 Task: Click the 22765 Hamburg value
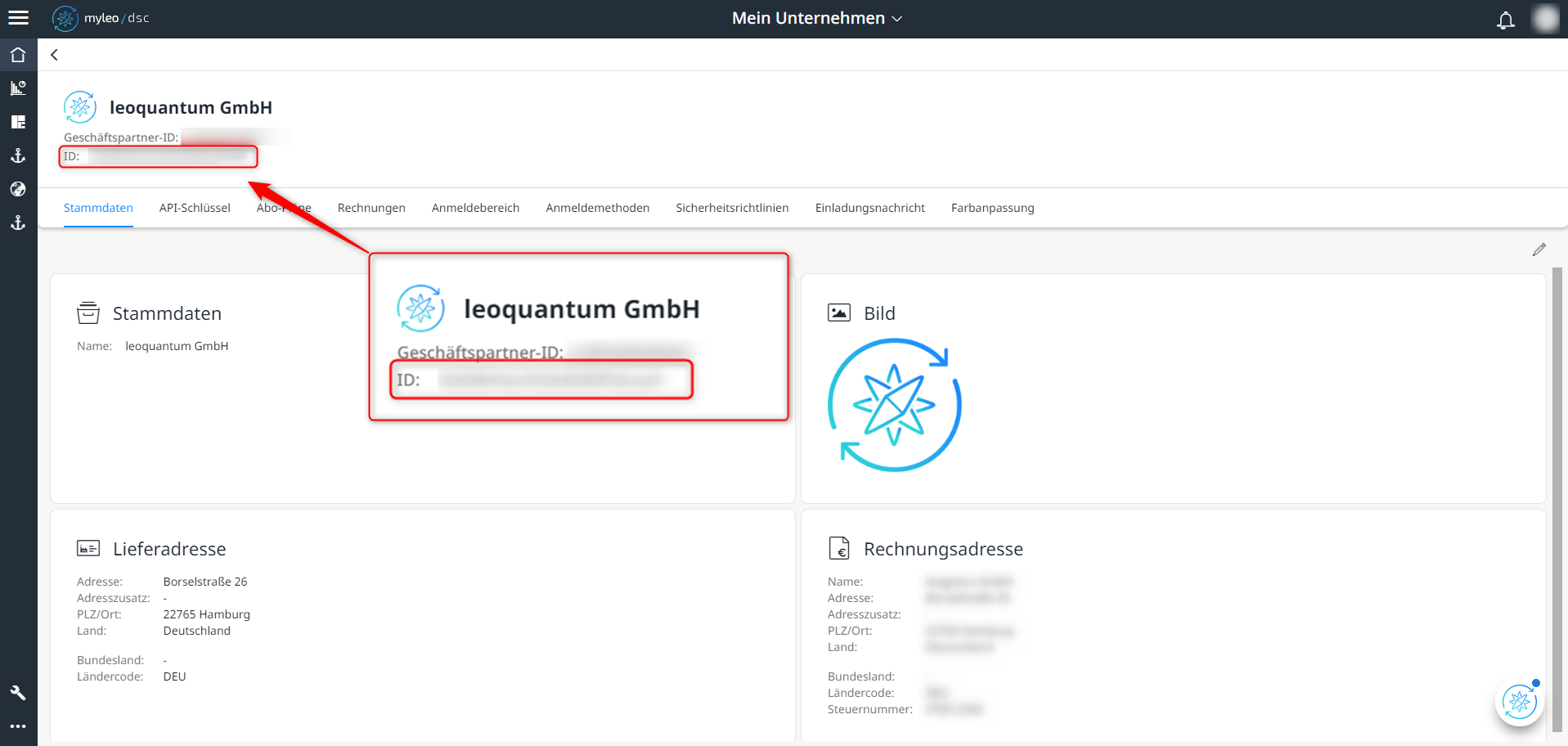tap(207, 614)
